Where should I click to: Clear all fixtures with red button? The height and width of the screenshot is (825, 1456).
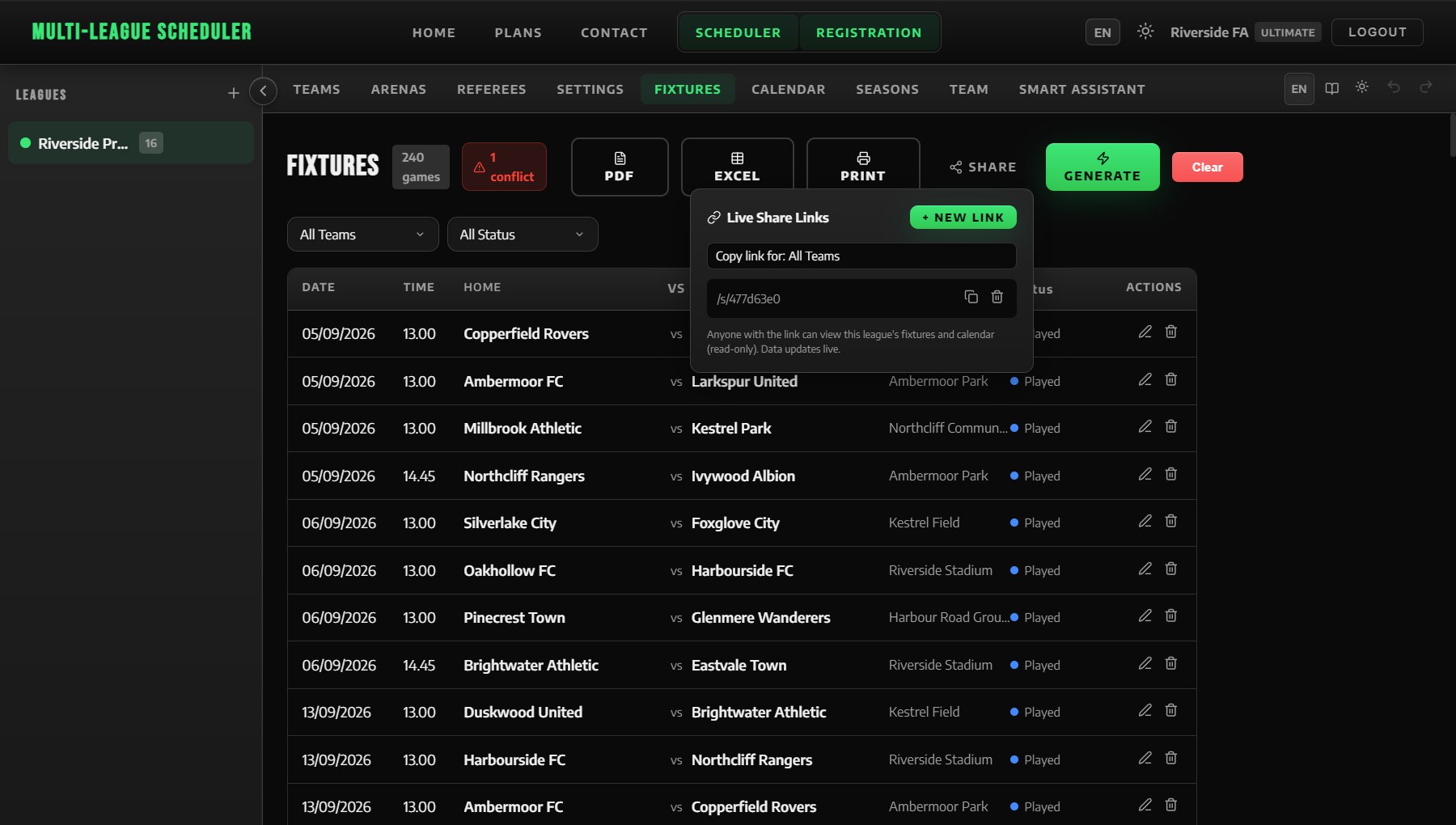(x=1207, y=167)
